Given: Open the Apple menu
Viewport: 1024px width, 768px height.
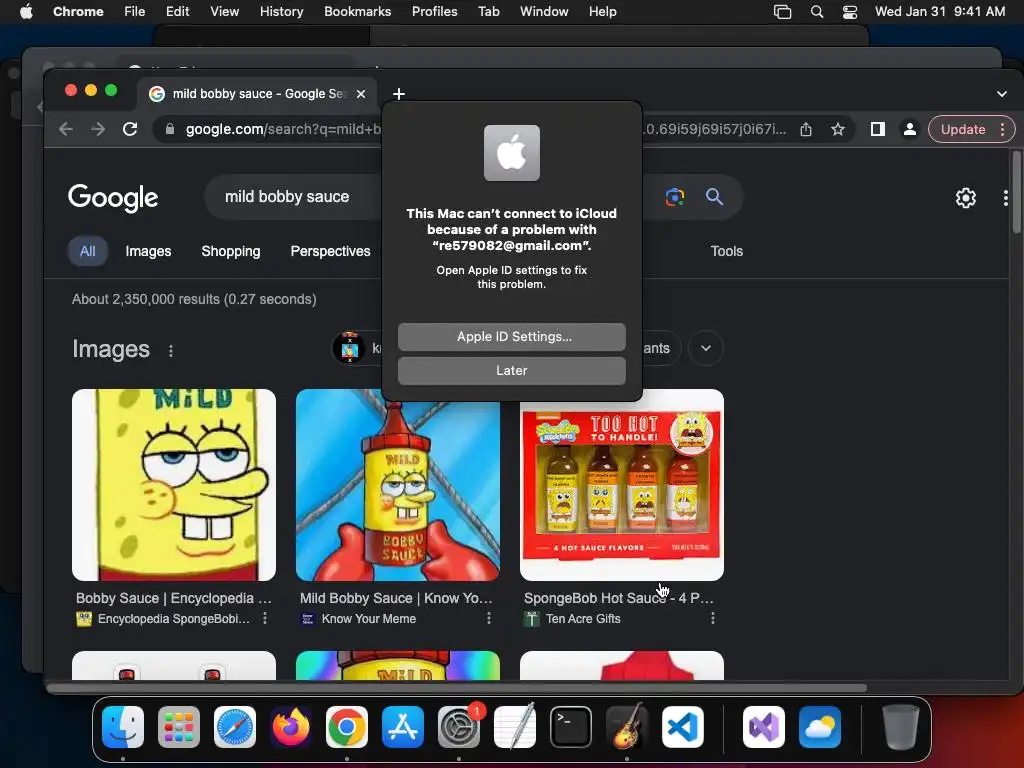Looking at the screenshot, I should [26, 12].
